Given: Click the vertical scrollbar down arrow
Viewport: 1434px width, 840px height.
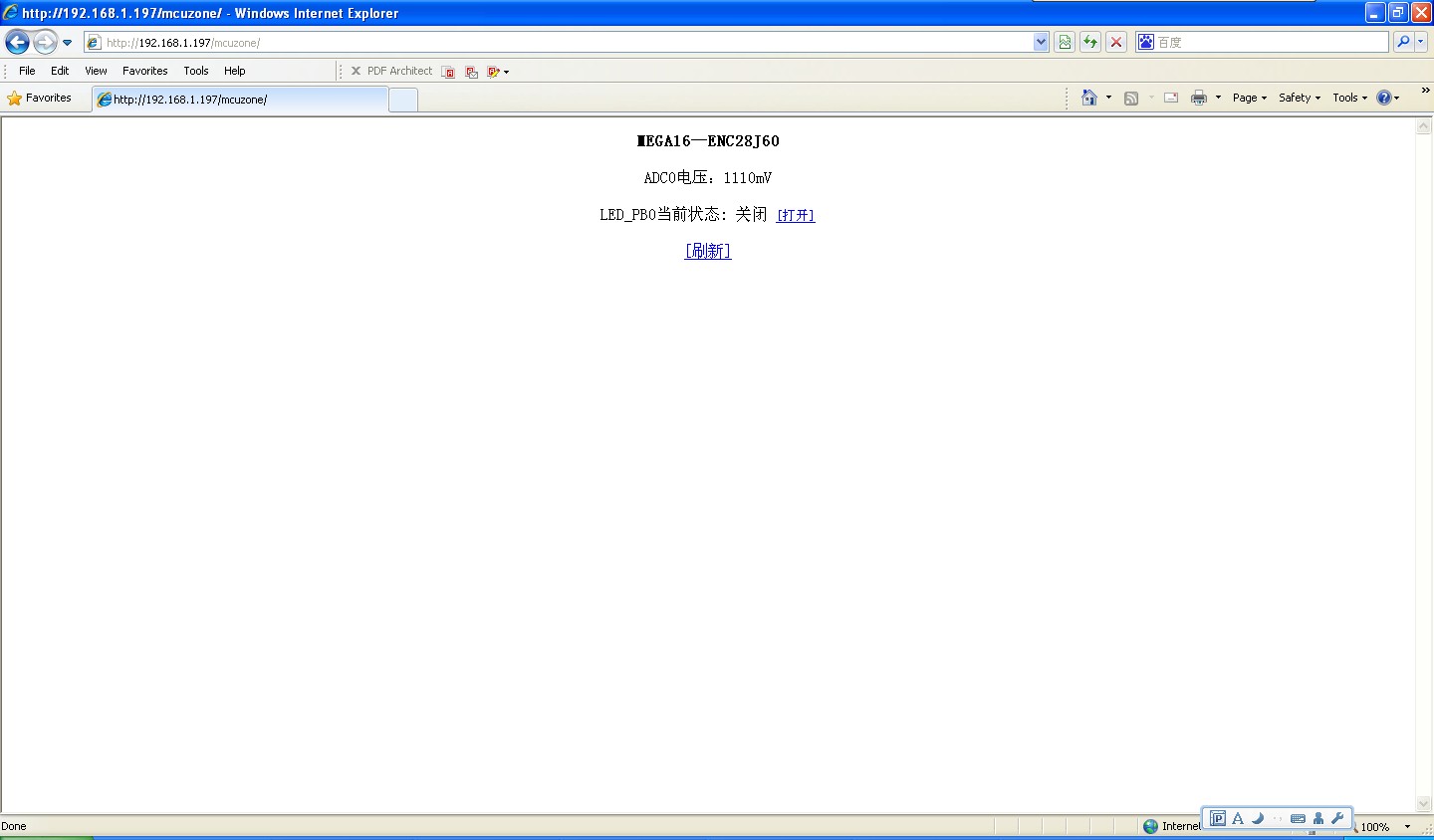Looking at the screenshot, I should [1424, 804].
